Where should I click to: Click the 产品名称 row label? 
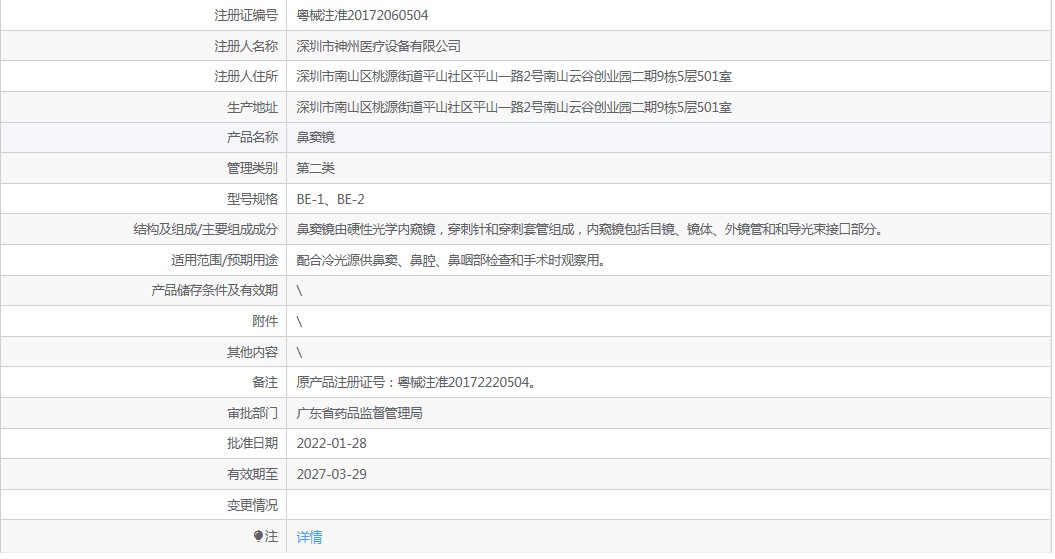252,138
